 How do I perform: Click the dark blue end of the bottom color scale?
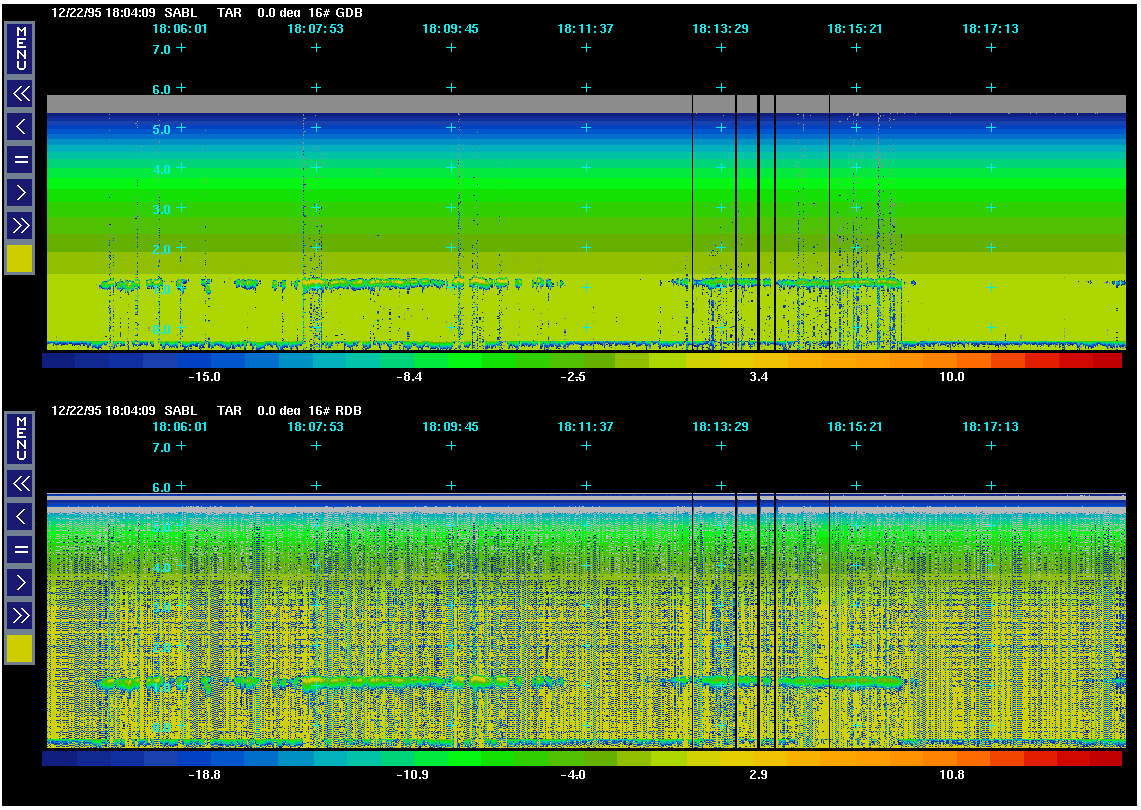coord(59,759)
